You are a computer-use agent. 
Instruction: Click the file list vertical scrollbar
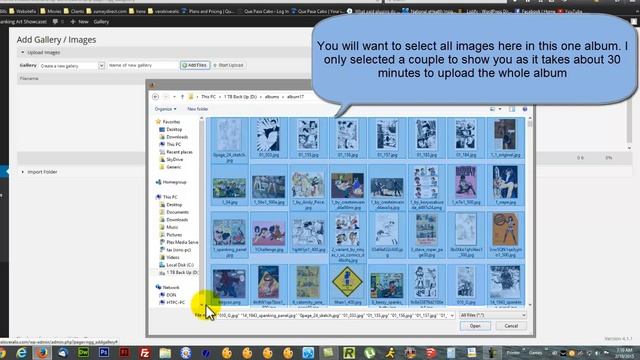pos(530,211)
